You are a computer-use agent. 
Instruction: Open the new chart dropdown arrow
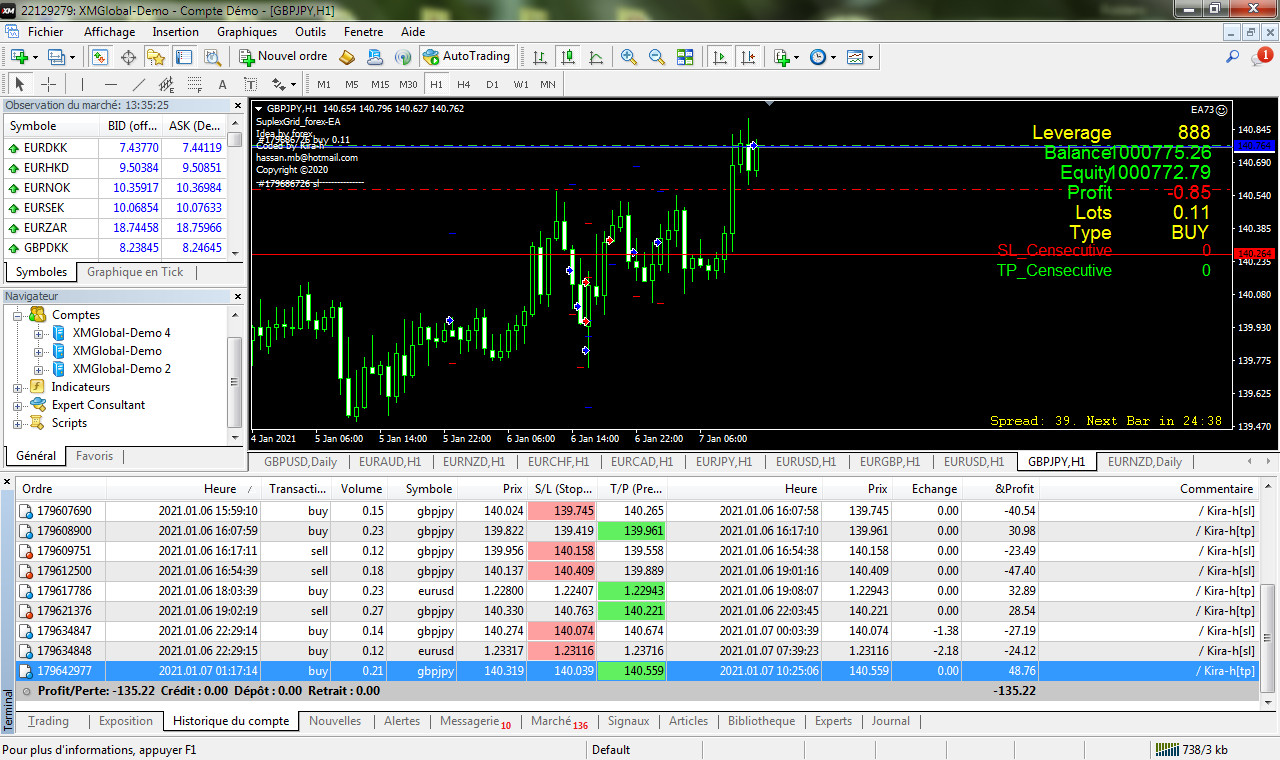click(36, 57)
